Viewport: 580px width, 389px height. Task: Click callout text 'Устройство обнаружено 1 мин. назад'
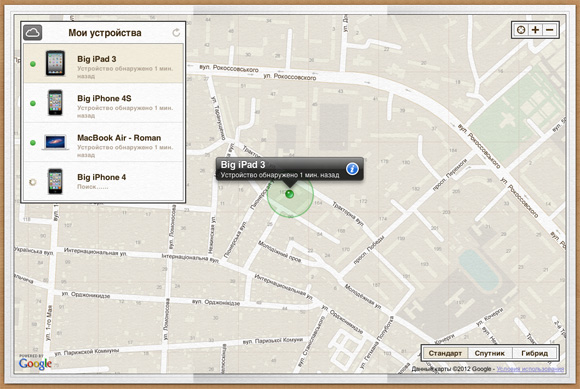(280, 175)
